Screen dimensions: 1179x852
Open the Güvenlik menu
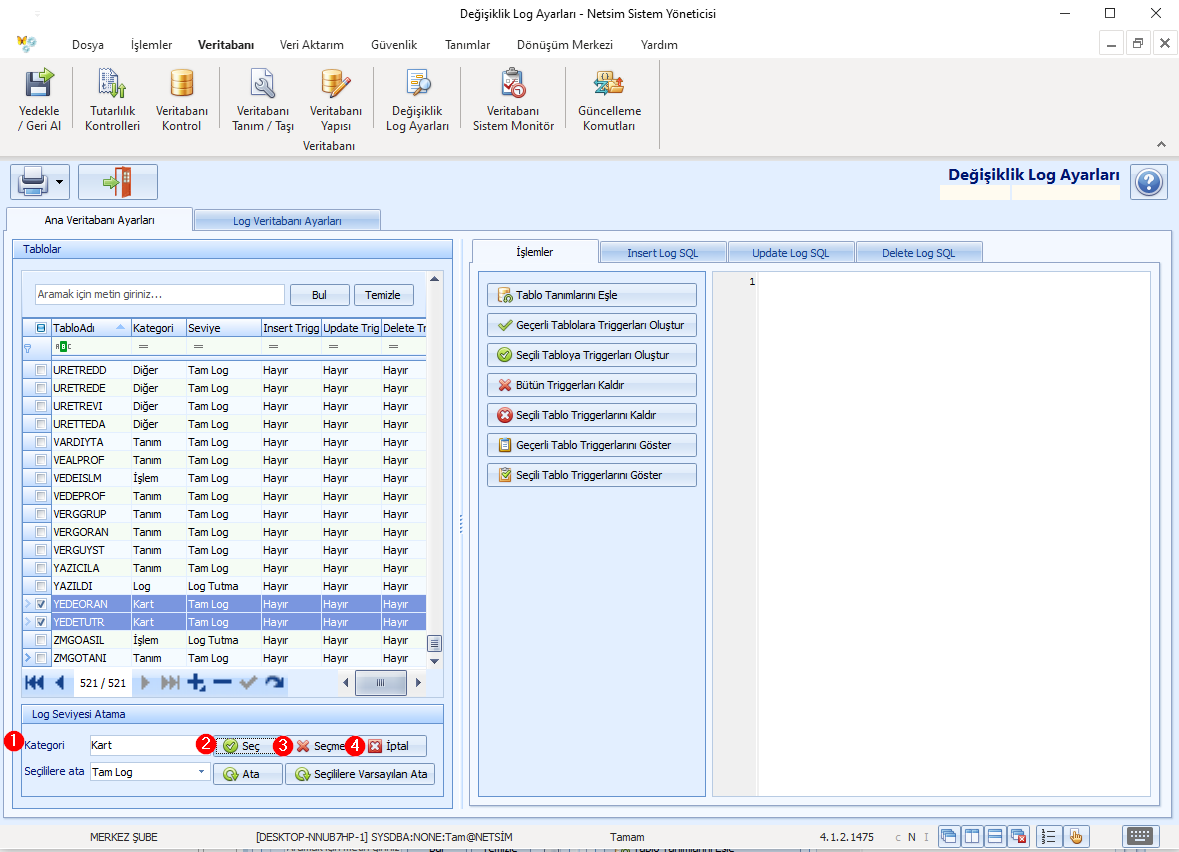[394, 45]
